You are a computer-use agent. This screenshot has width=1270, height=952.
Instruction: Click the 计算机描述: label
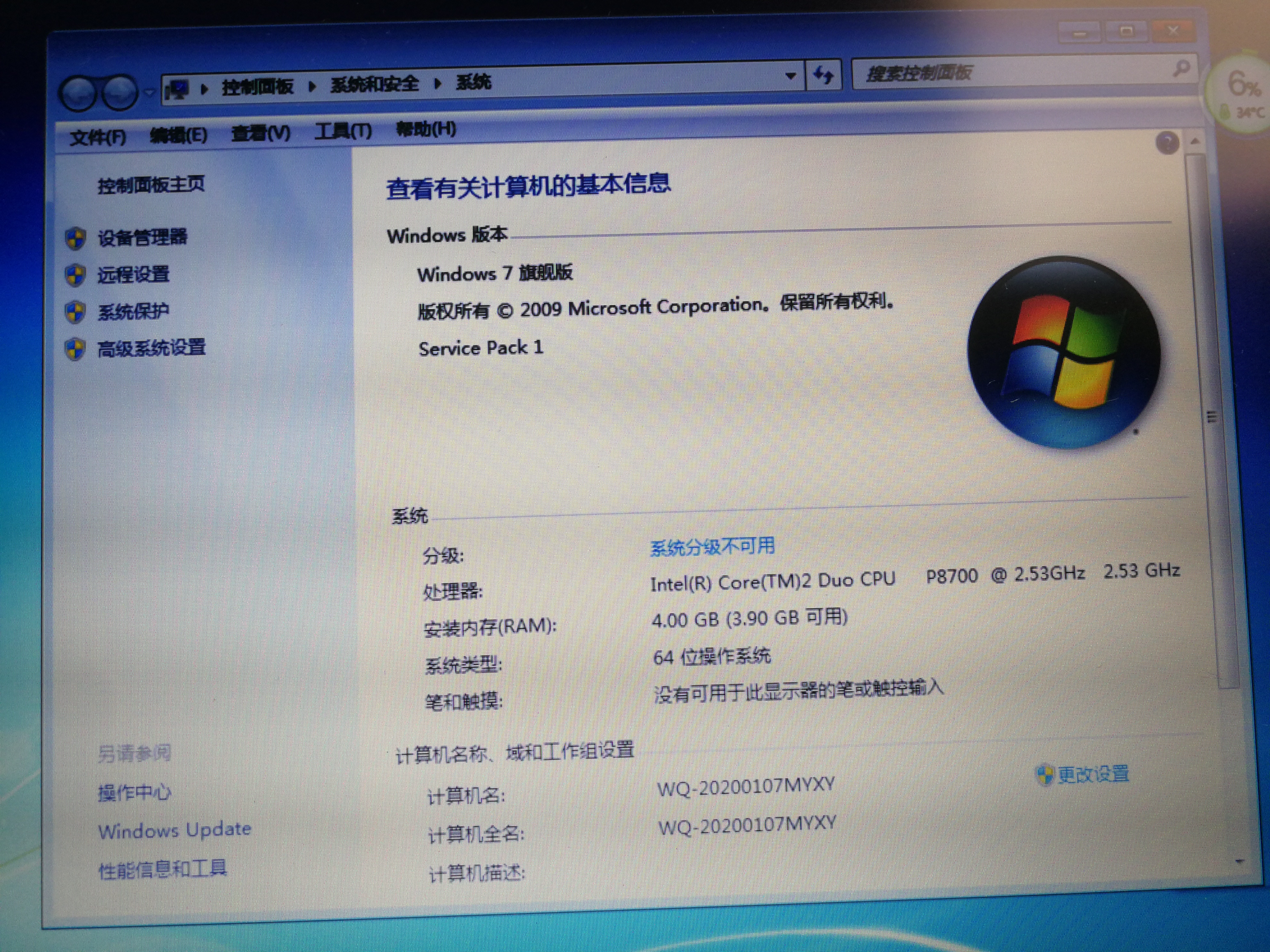click(477, 873)
